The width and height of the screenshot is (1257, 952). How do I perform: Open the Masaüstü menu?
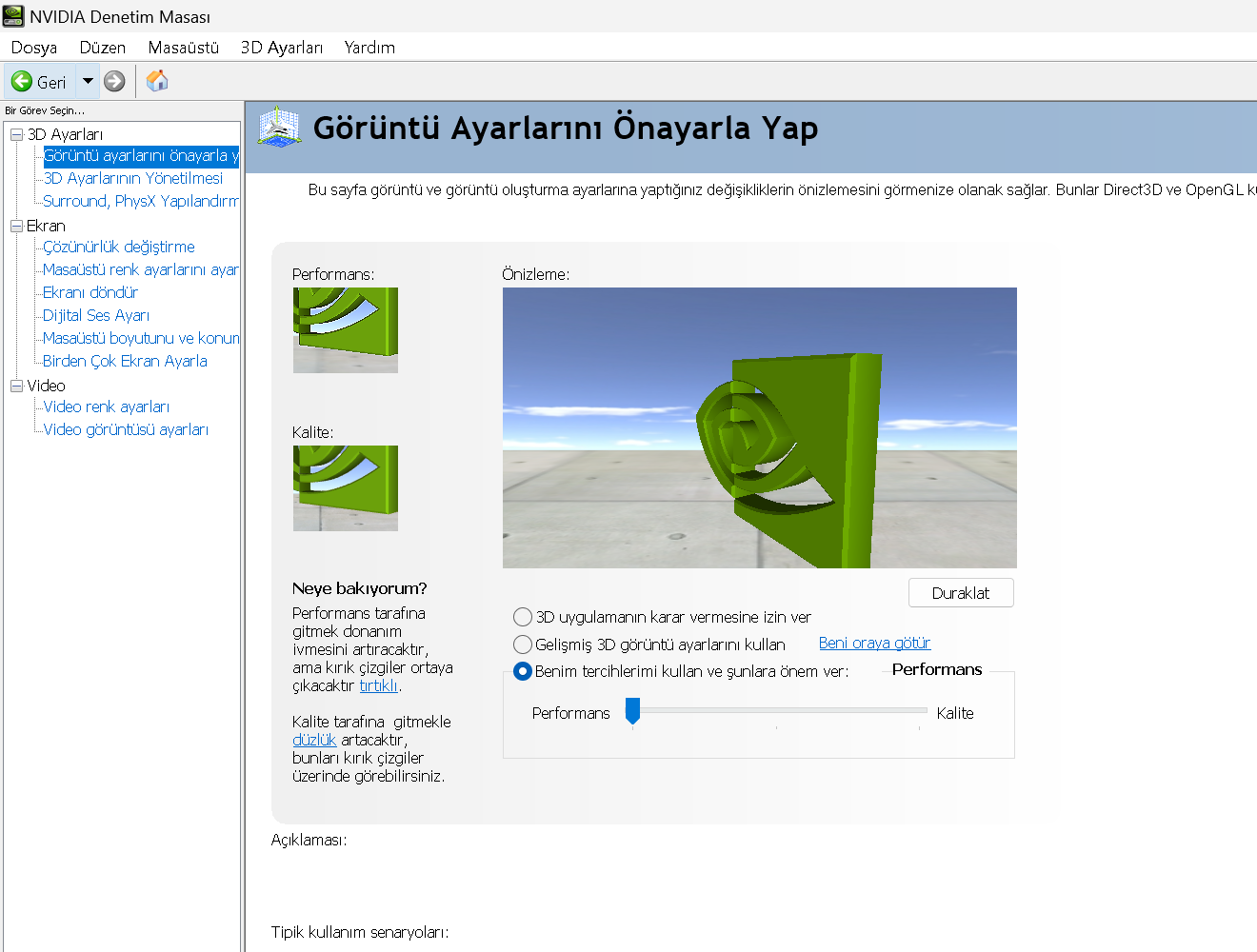(183, 48)
